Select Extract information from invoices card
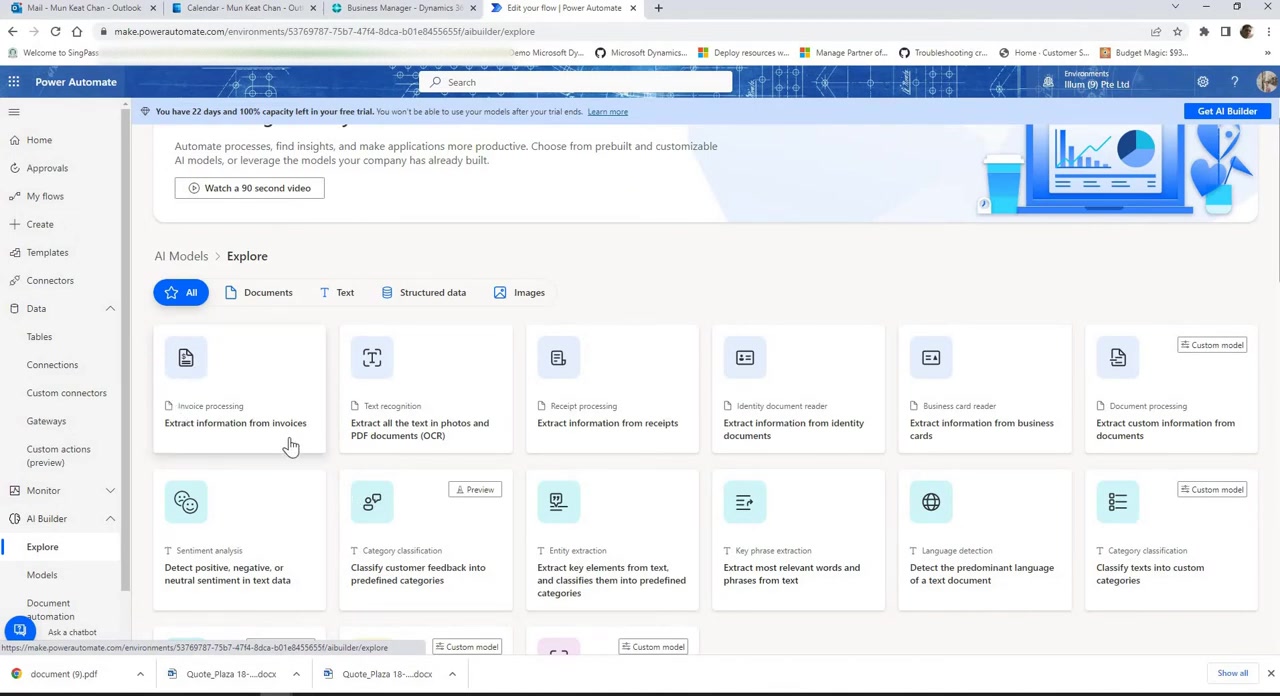Screen dimensions: 1280x696 (x=239, y=390)
